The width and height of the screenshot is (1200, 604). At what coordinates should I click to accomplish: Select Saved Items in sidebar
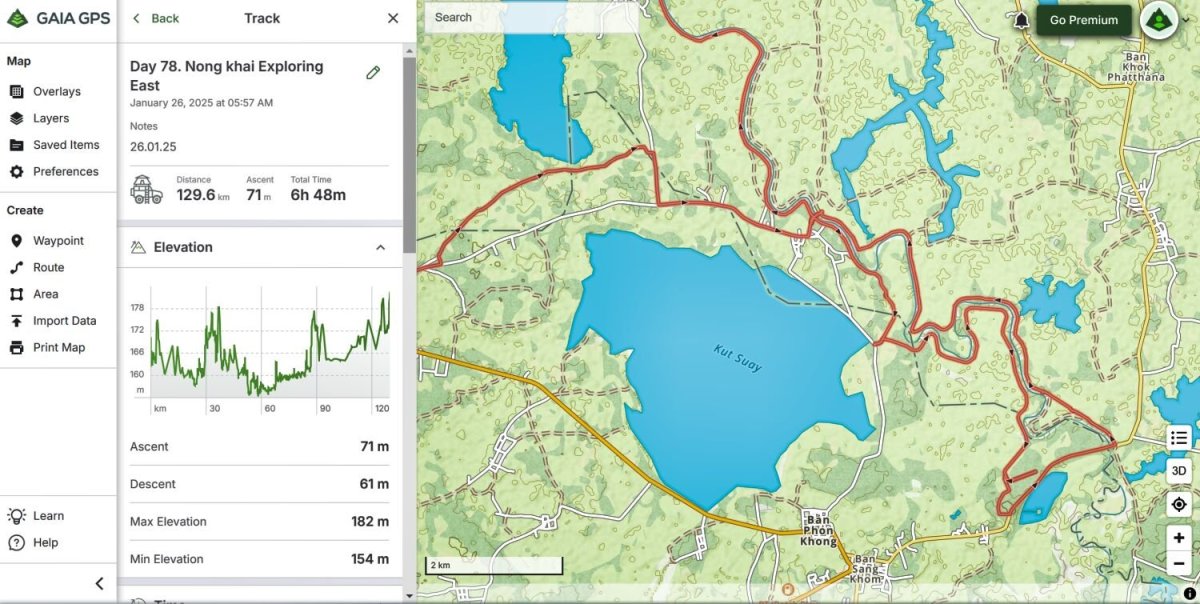pyautogui.click(x=66, y=145)
